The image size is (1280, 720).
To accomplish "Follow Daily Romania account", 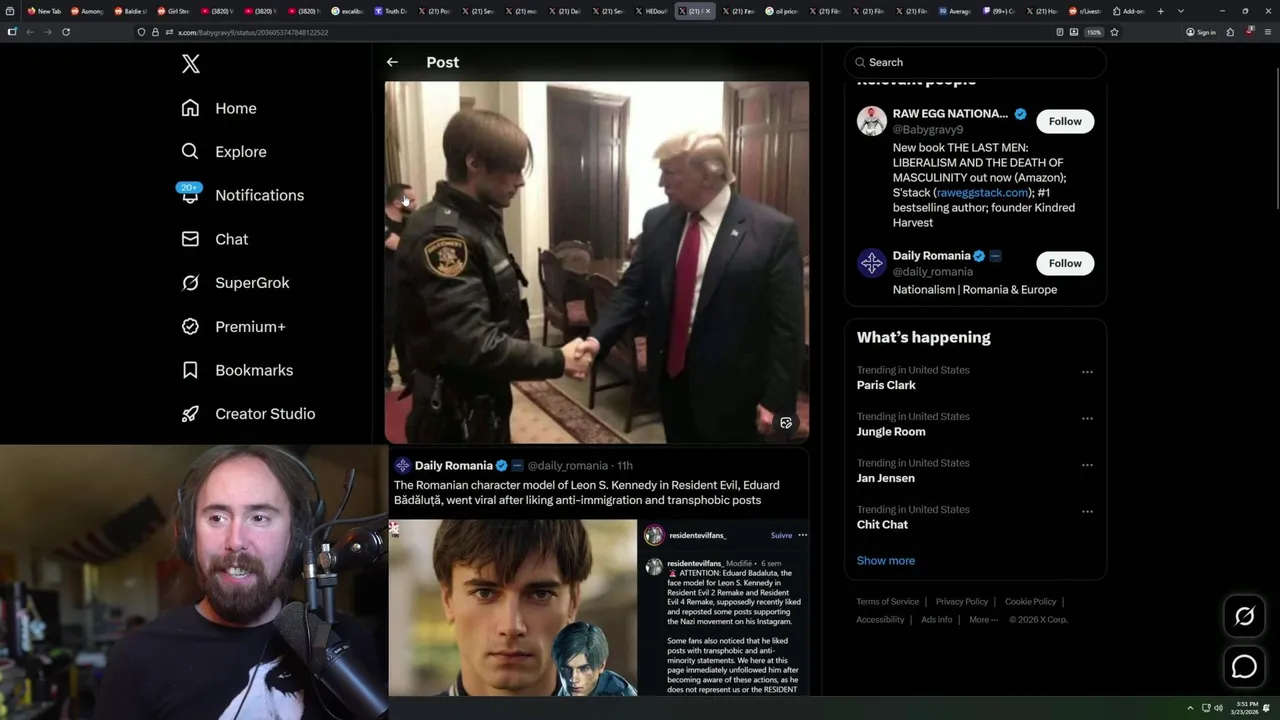I will (x=1065, y=263).
